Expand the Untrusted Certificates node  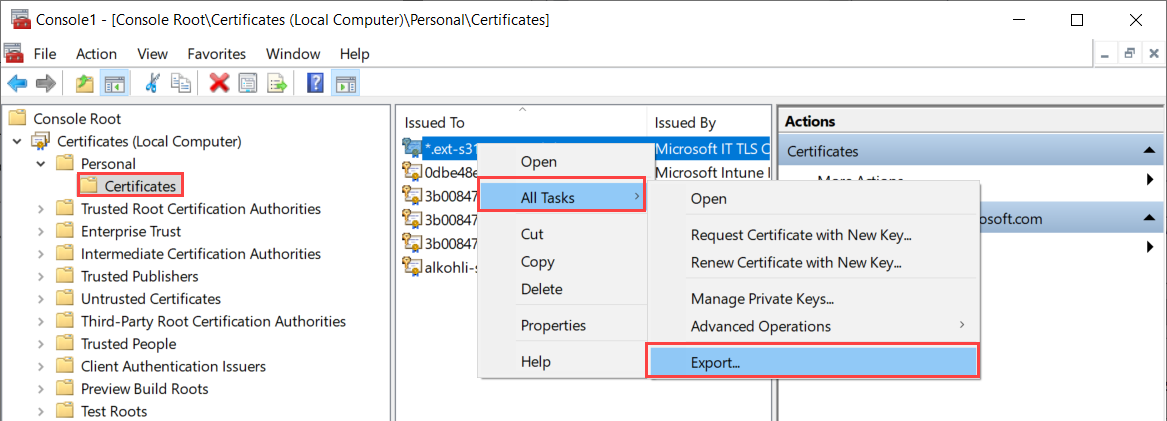(x=40, y=299)
